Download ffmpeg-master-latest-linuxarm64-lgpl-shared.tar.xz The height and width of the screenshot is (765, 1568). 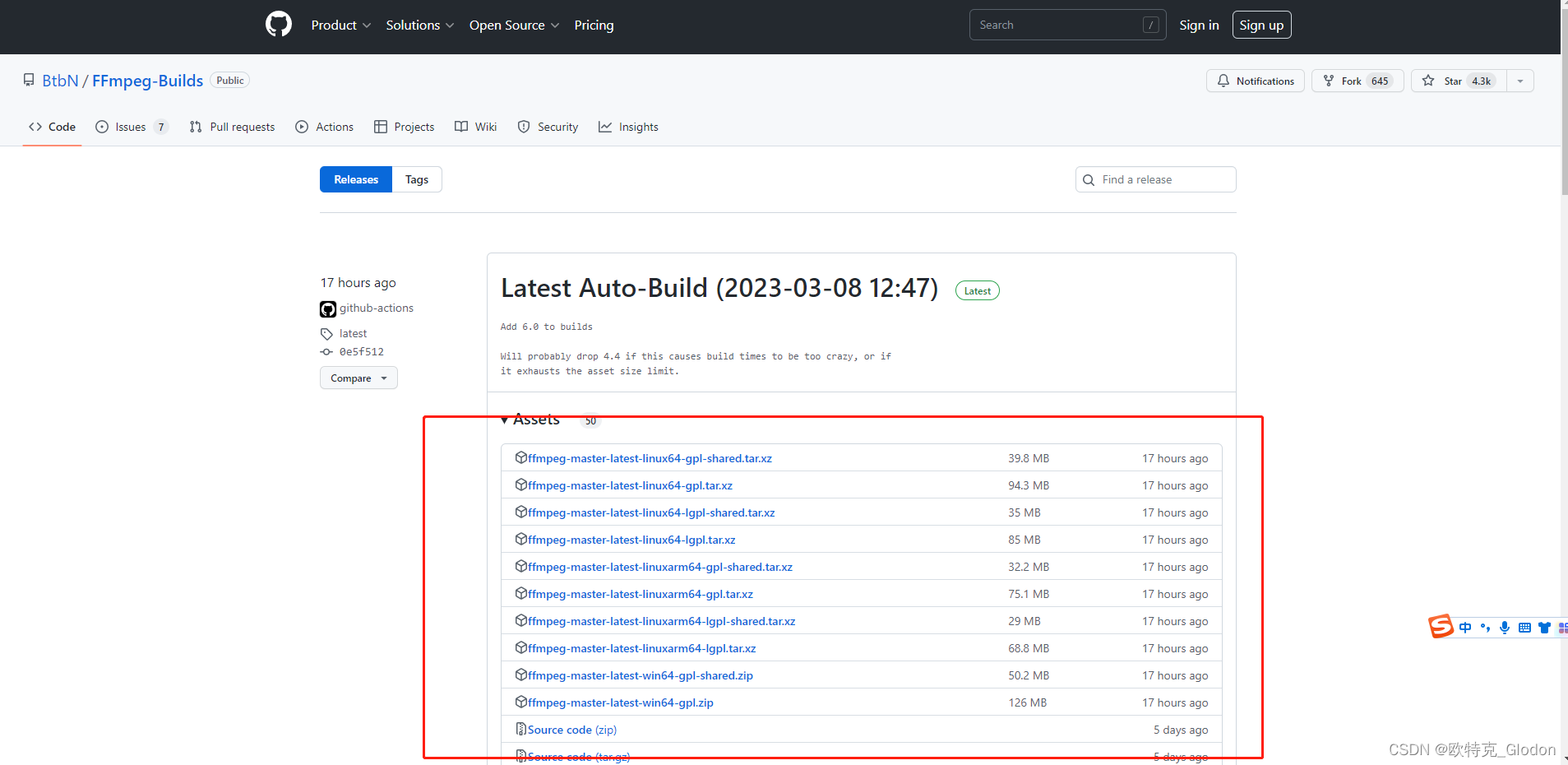(x=662, y=621)
